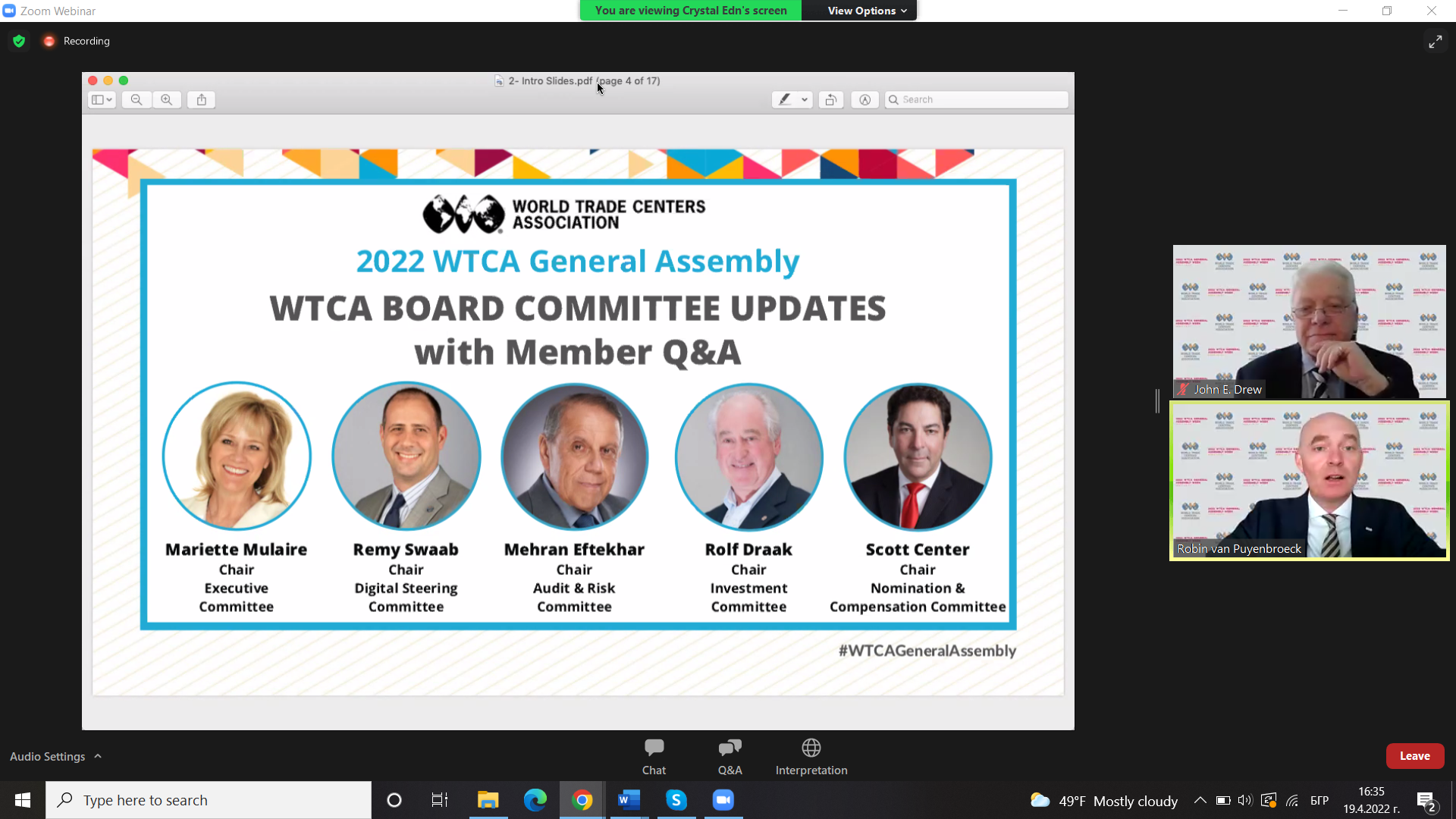
Task: Click the green encryption shield icon
Action: tap(19, 41)
